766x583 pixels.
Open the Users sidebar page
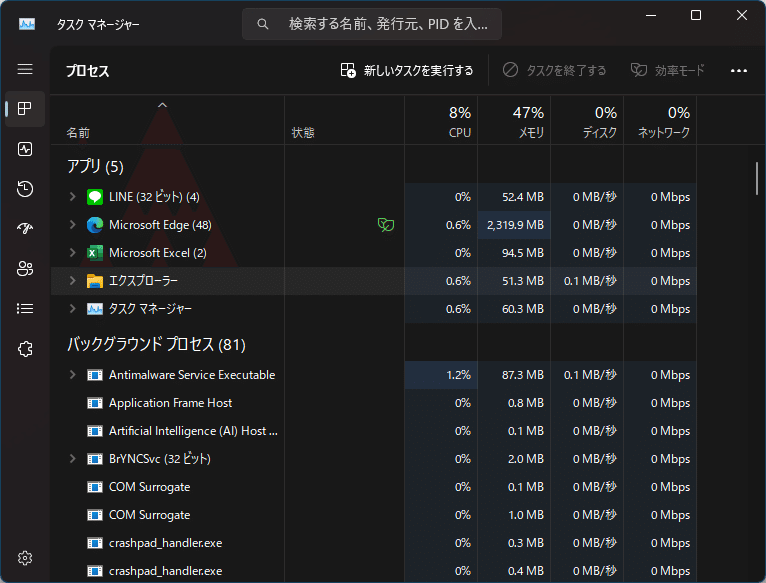click(x=25, y=268)
